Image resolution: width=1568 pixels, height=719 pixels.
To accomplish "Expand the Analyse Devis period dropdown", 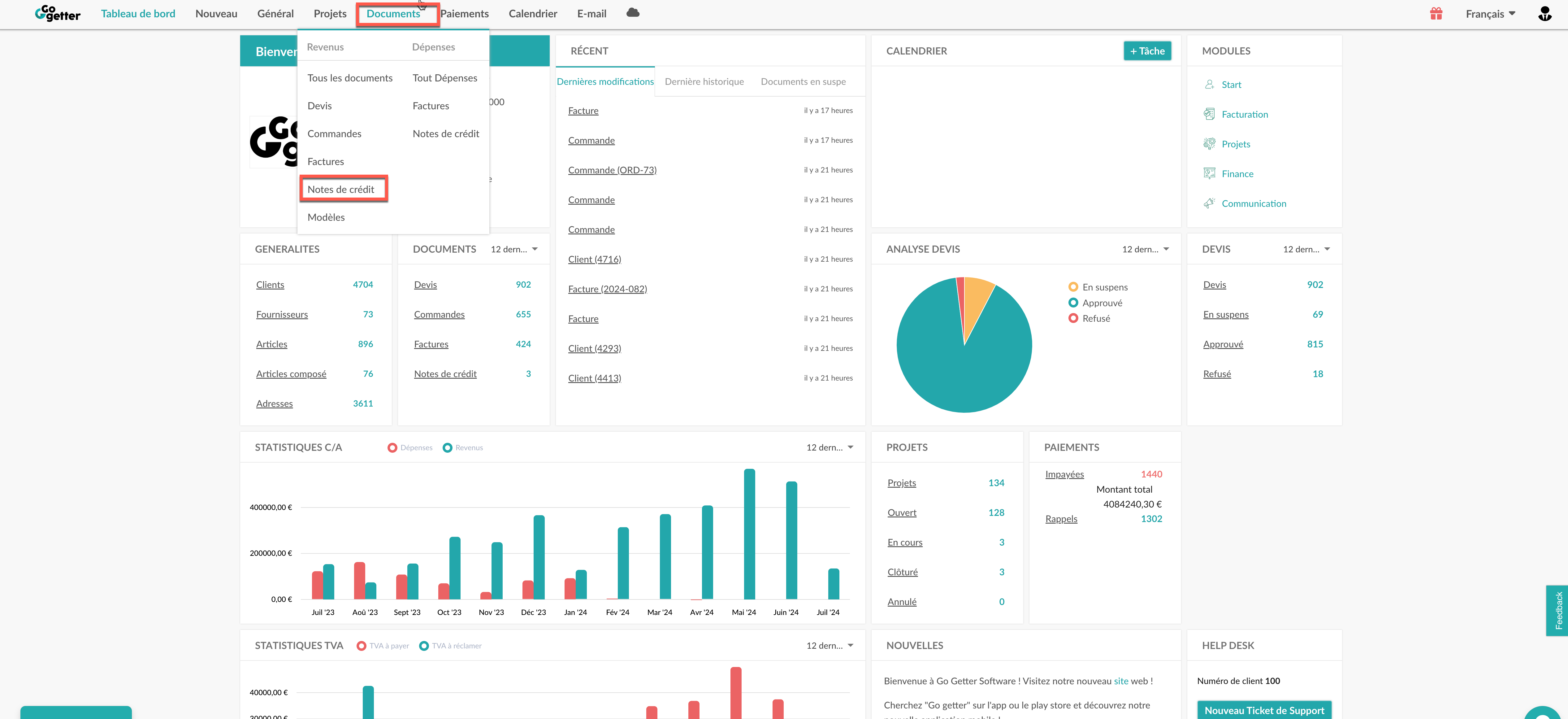I will coord(1146,250).
